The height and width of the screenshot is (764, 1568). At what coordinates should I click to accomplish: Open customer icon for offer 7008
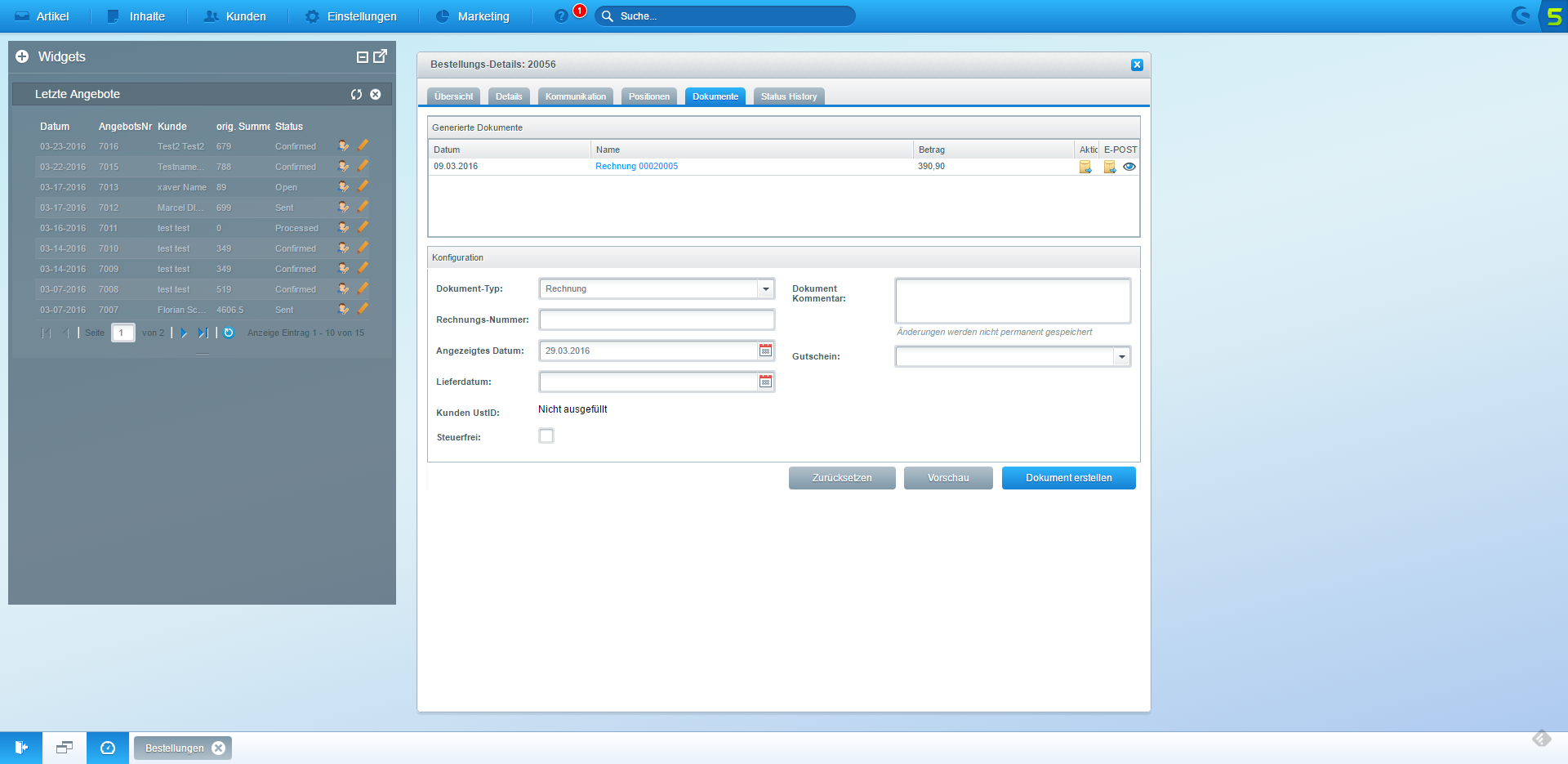click(343, 289)
